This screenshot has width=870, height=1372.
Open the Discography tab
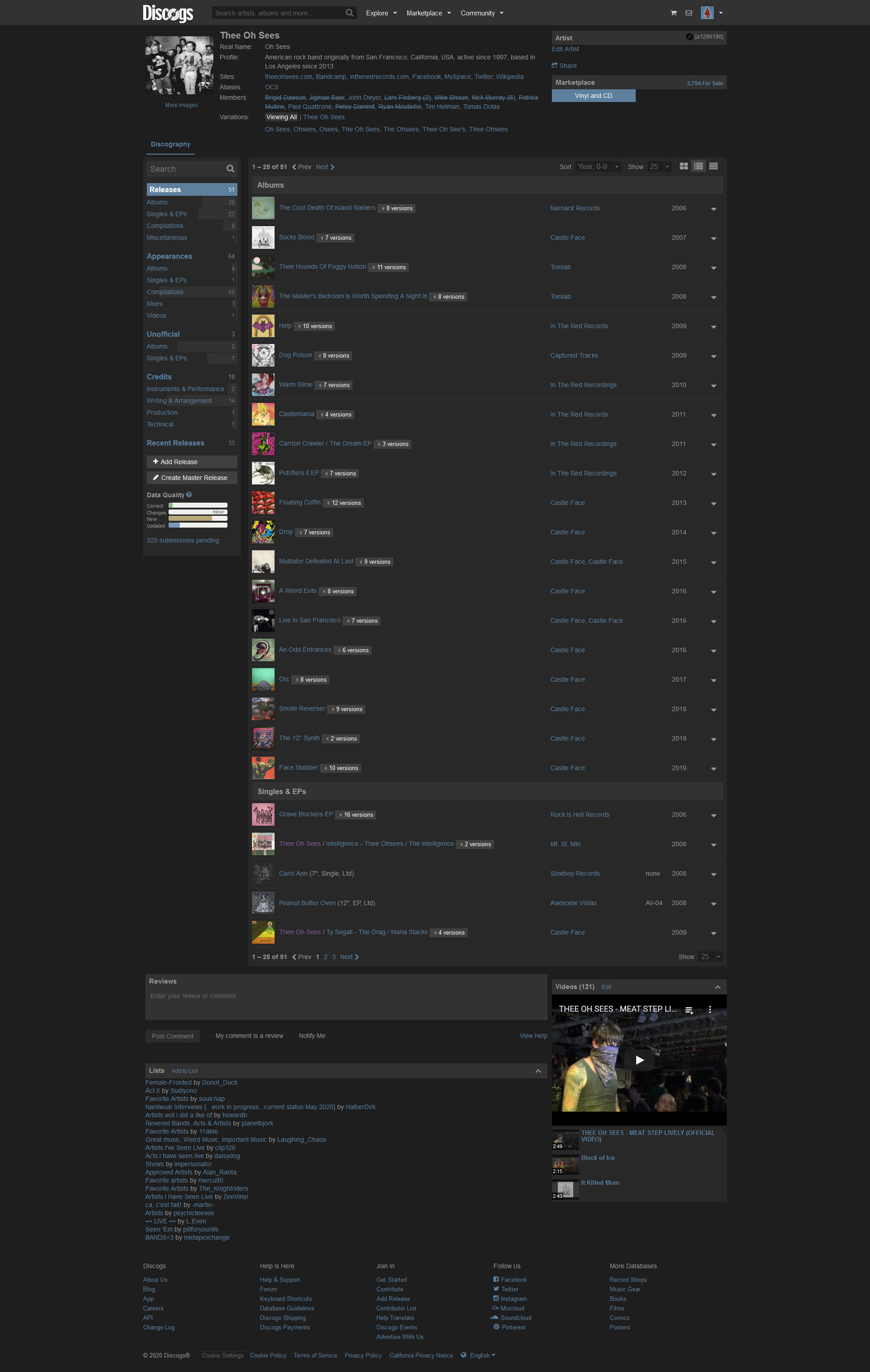pyautogui.click(x=170, y=145)
